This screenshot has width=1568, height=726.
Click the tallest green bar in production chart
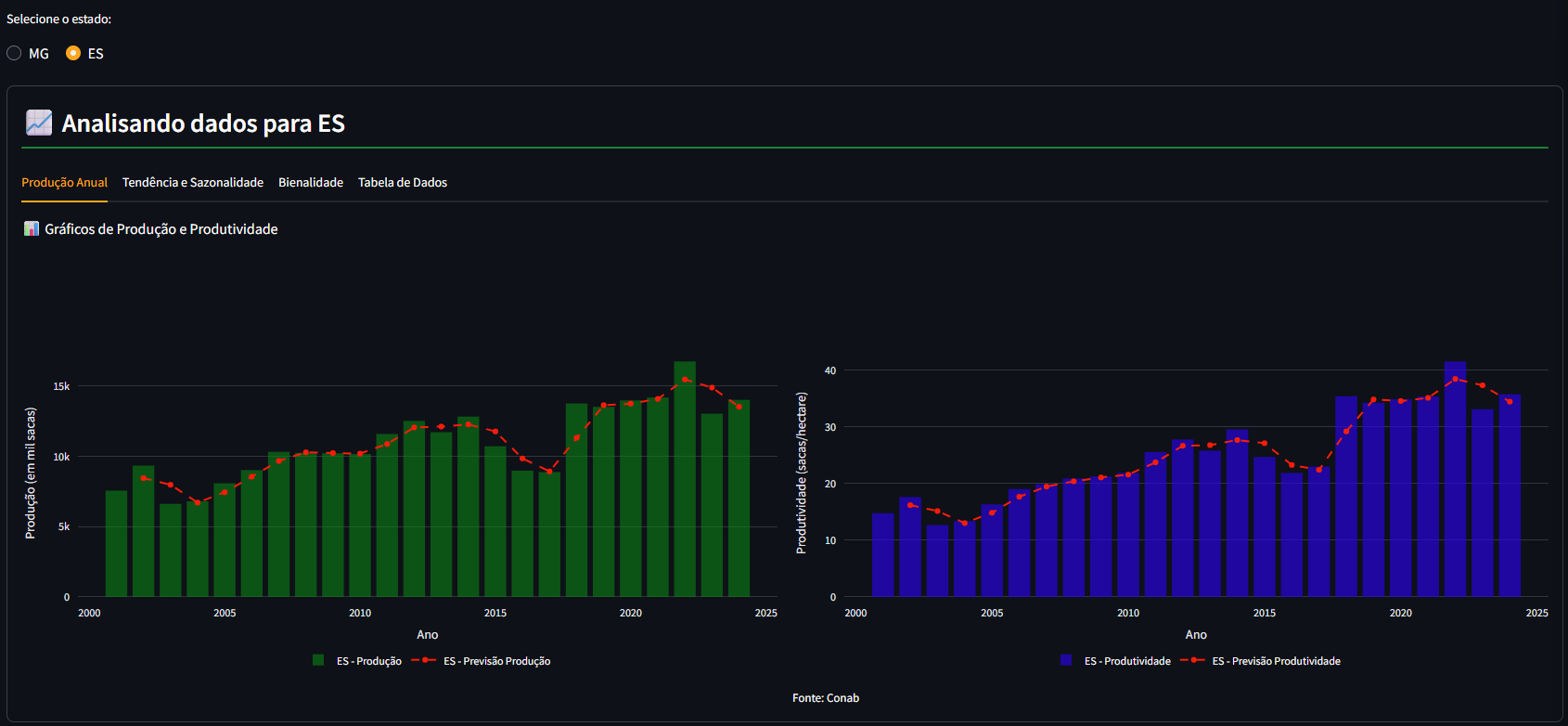[x=685, y=483]
